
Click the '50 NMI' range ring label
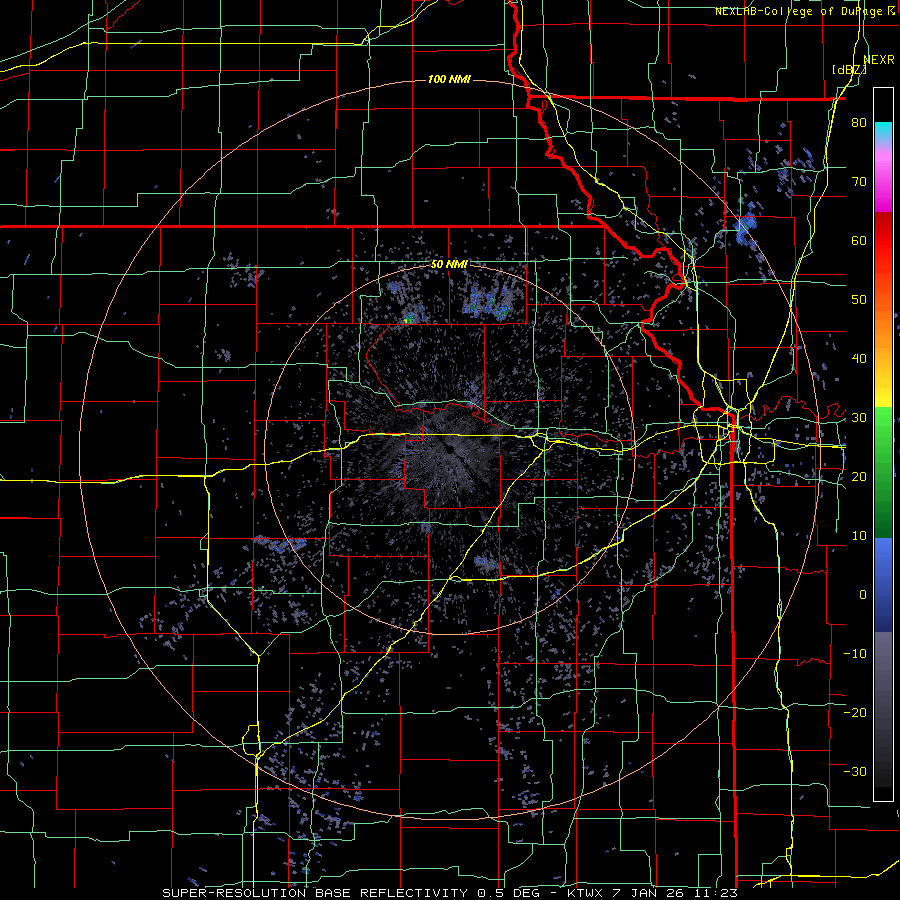tap(449, 265)
